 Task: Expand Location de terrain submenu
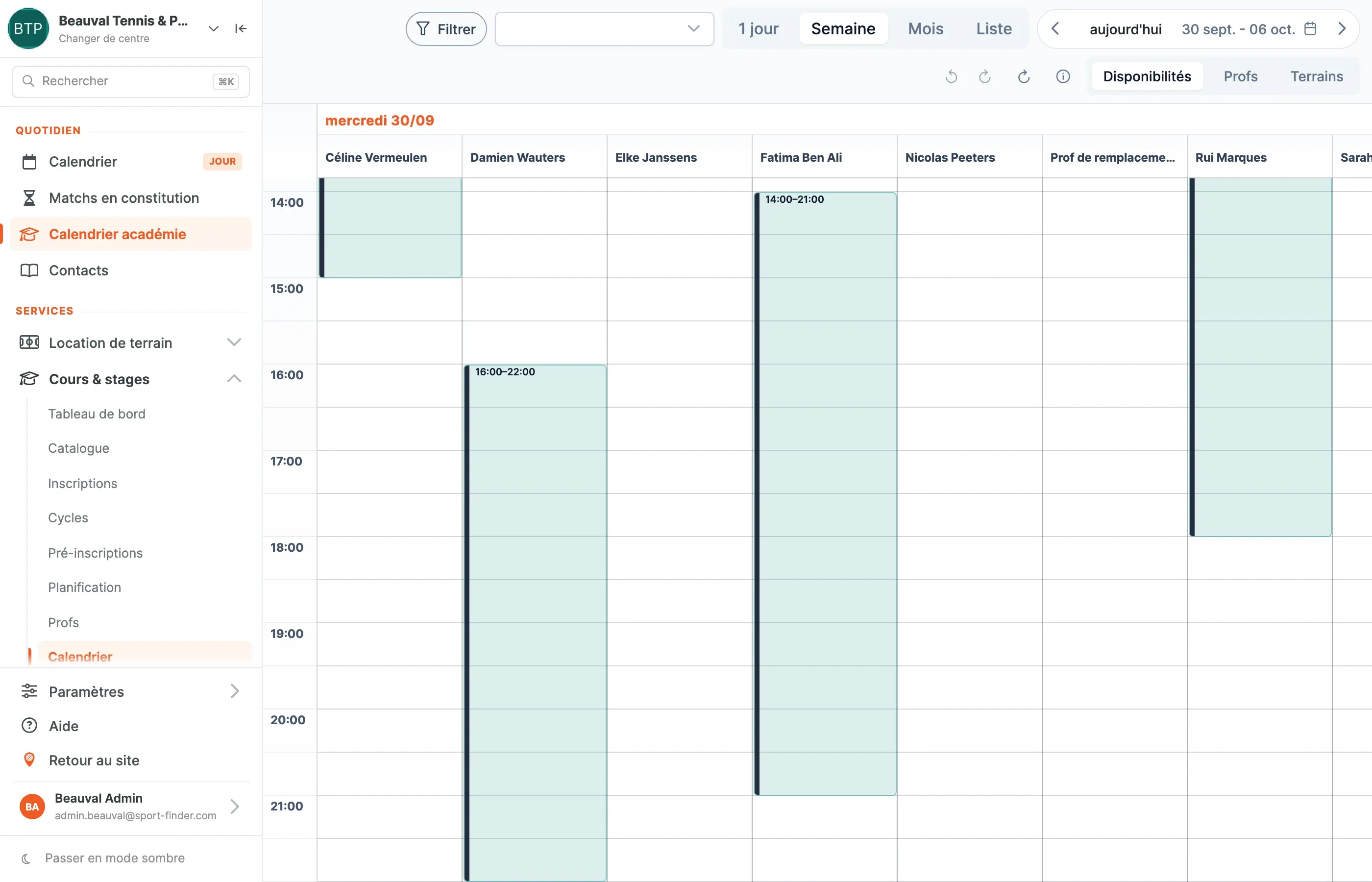234,343
